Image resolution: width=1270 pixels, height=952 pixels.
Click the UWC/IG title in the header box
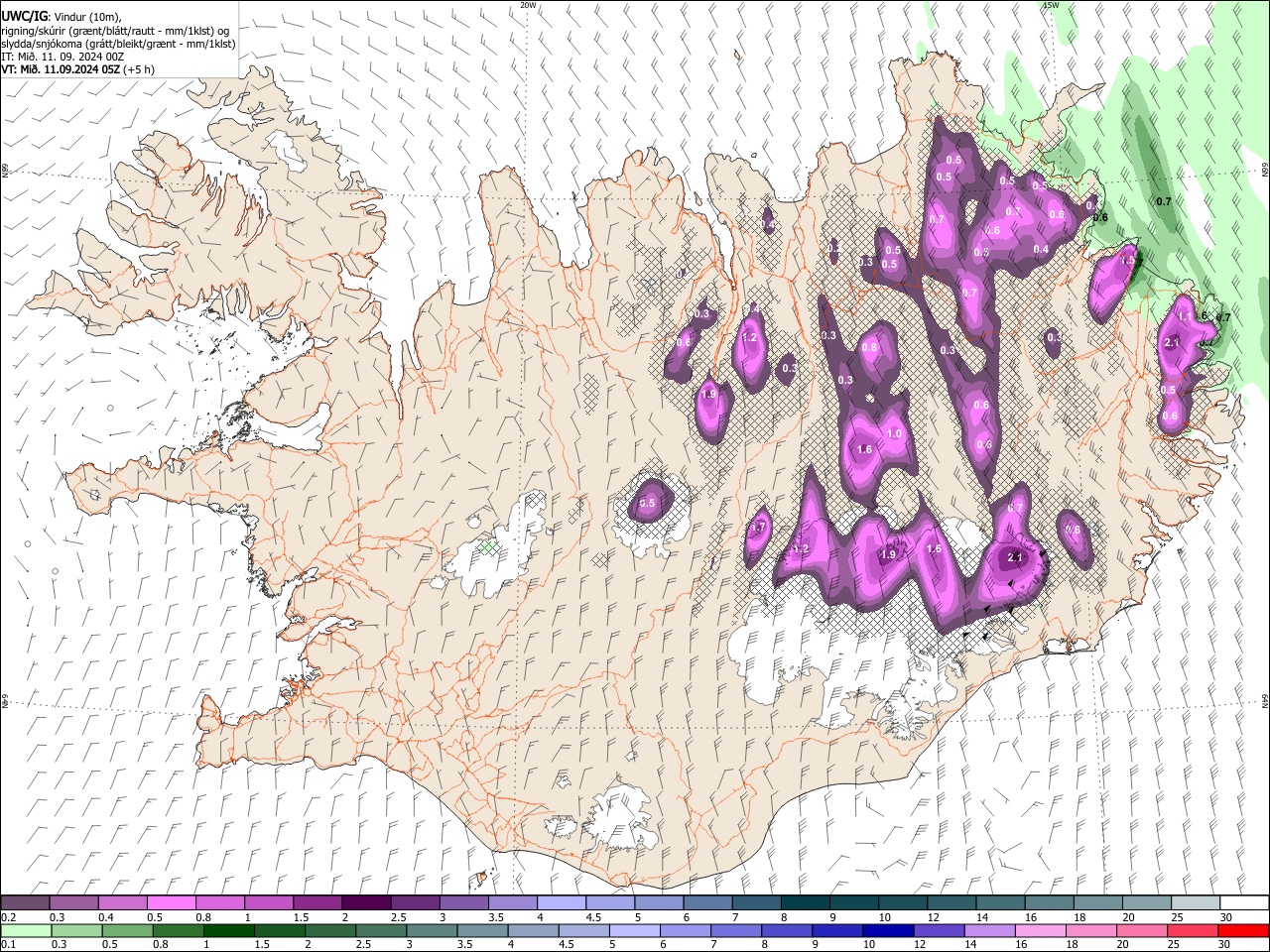click(24, 17)
